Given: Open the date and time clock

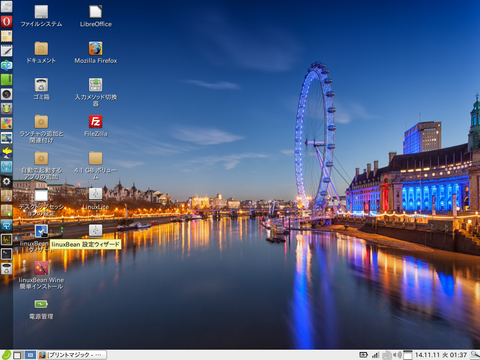Looking at the screenshot, I should (x=441, y=355).
